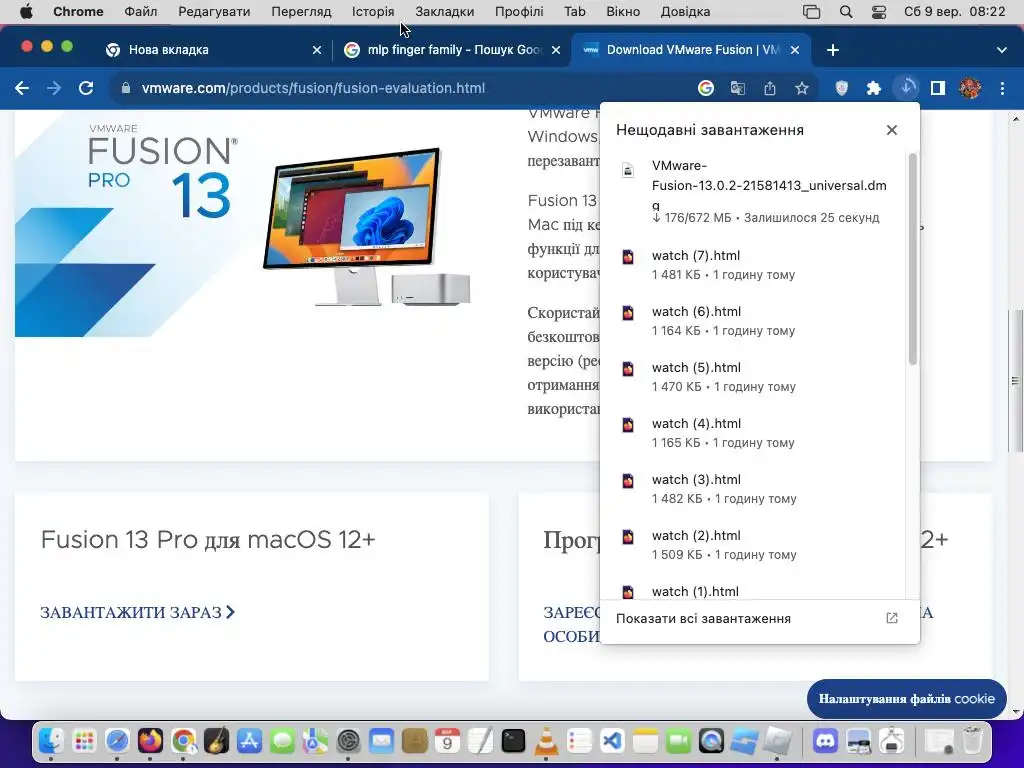This screenshot has height=768, width=1024.
Task: Click the file icon next to watch (4).html
Action: [628, 424]
